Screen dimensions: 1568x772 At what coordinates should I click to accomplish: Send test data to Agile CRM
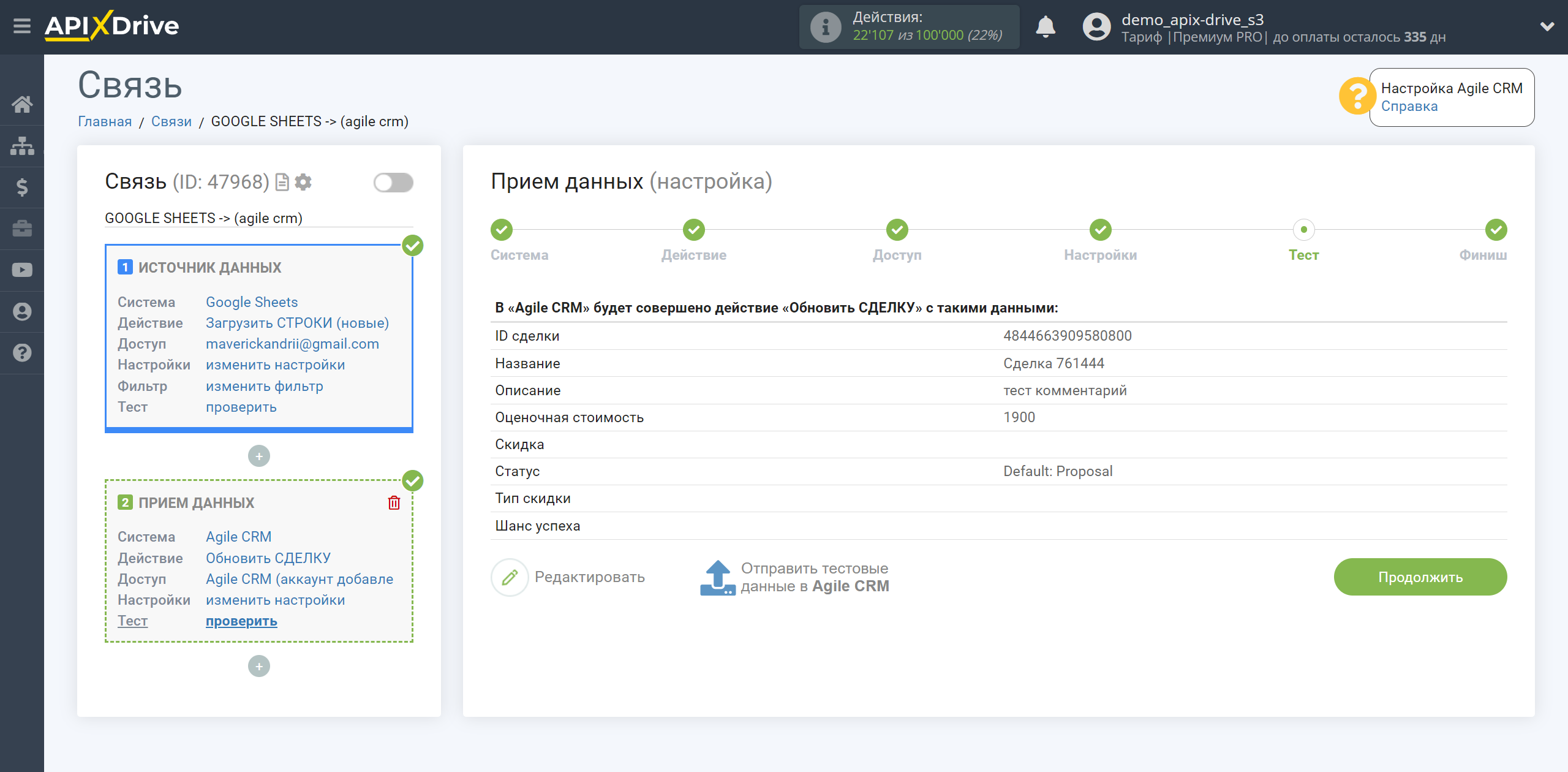(x=815, y=577)
